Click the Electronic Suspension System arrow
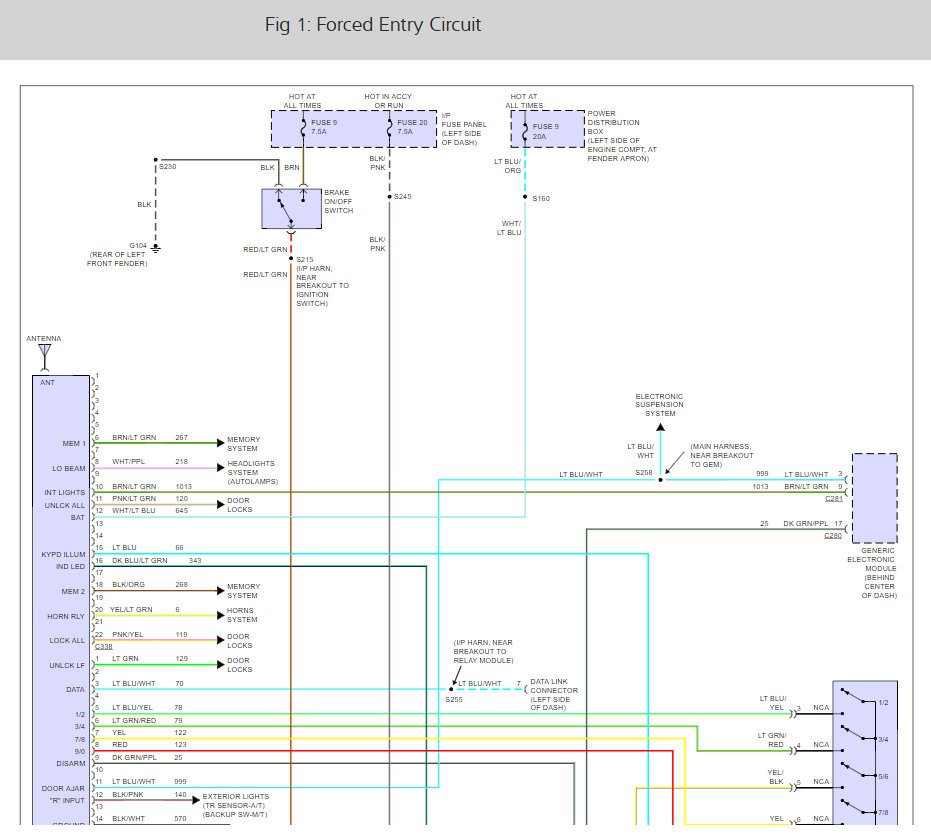Screen dimensions: 931x839 (660, 427)
